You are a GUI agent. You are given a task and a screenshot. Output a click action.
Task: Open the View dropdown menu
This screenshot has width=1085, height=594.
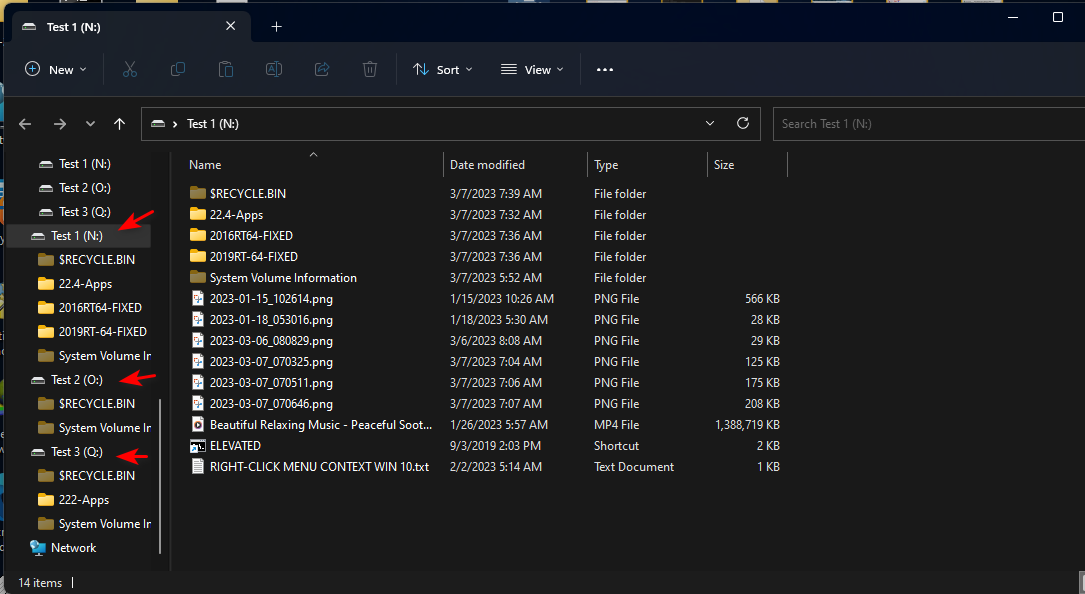click(532, 69)
